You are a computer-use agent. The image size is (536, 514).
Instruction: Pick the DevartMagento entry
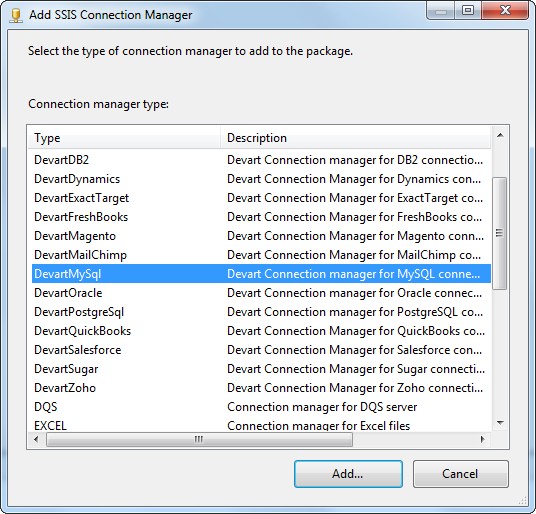coord(261,236)
